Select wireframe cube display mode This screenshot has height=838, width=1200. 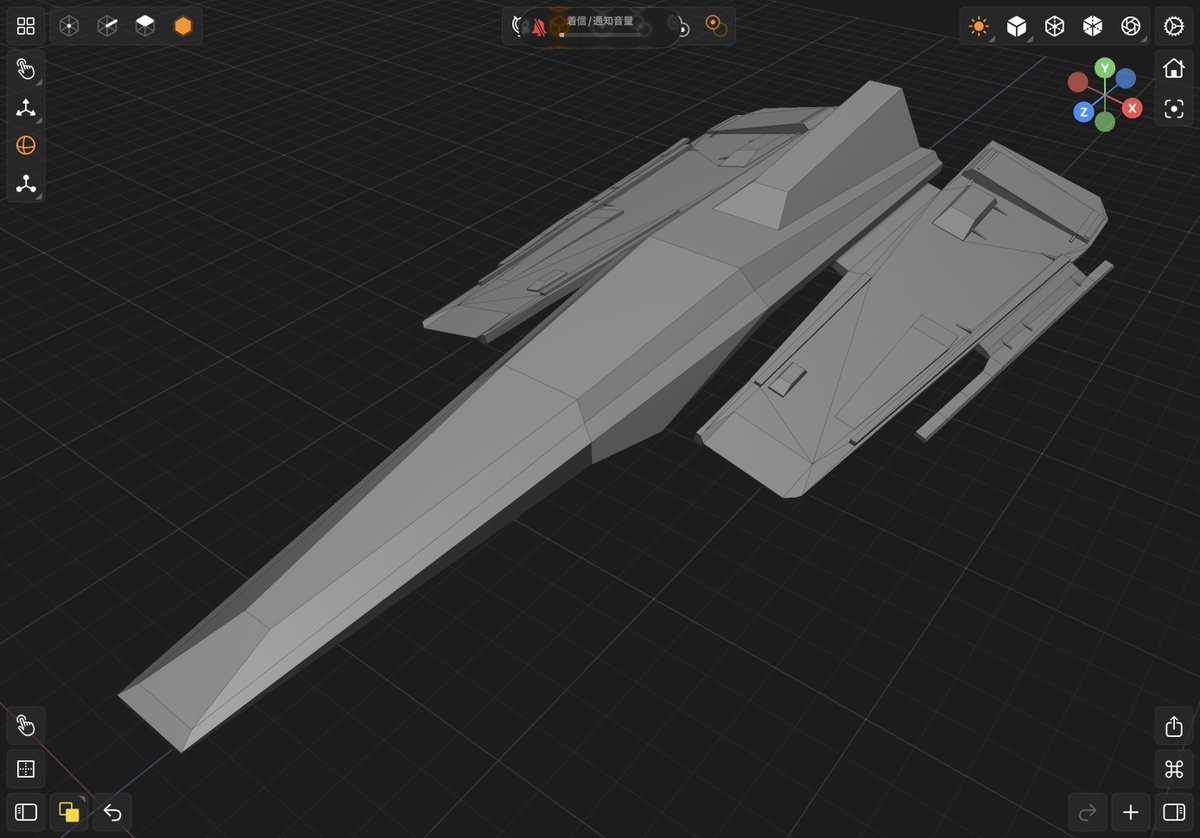(1055, 26)
